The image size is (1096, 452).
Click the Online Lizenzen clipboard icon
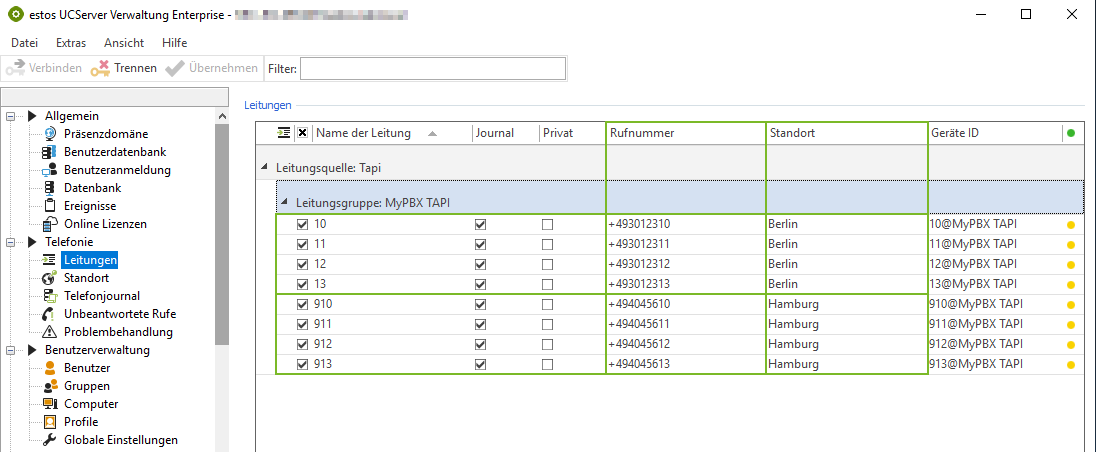(50, 224)
